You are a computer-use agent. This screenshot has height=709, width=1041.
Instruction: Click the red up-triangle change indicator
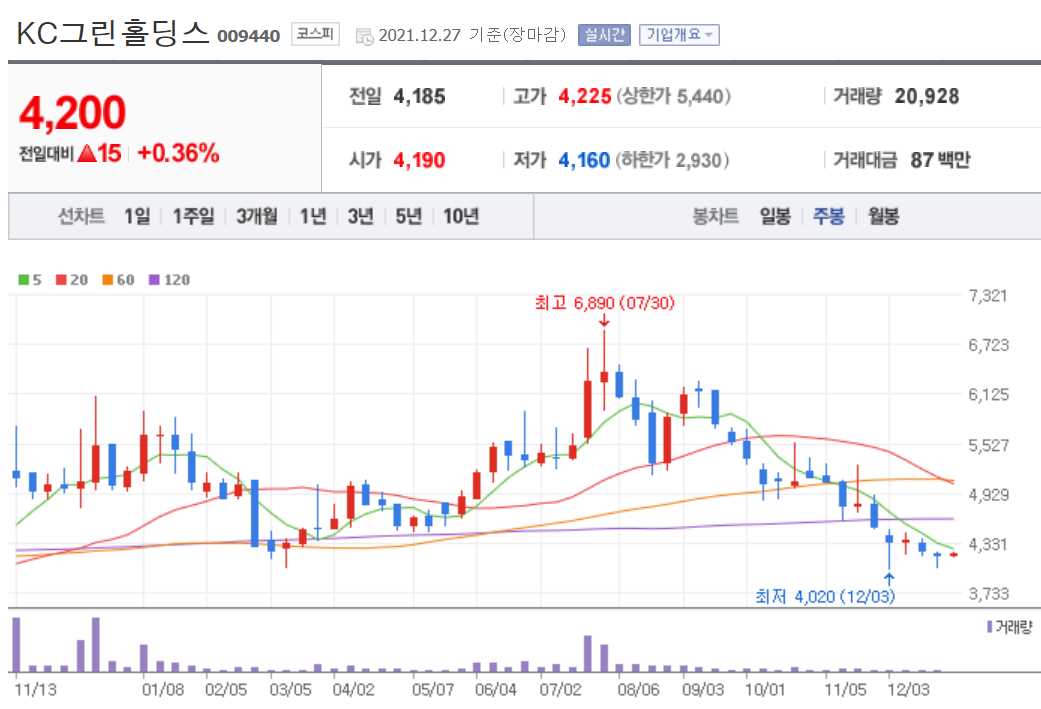point(87,154)
